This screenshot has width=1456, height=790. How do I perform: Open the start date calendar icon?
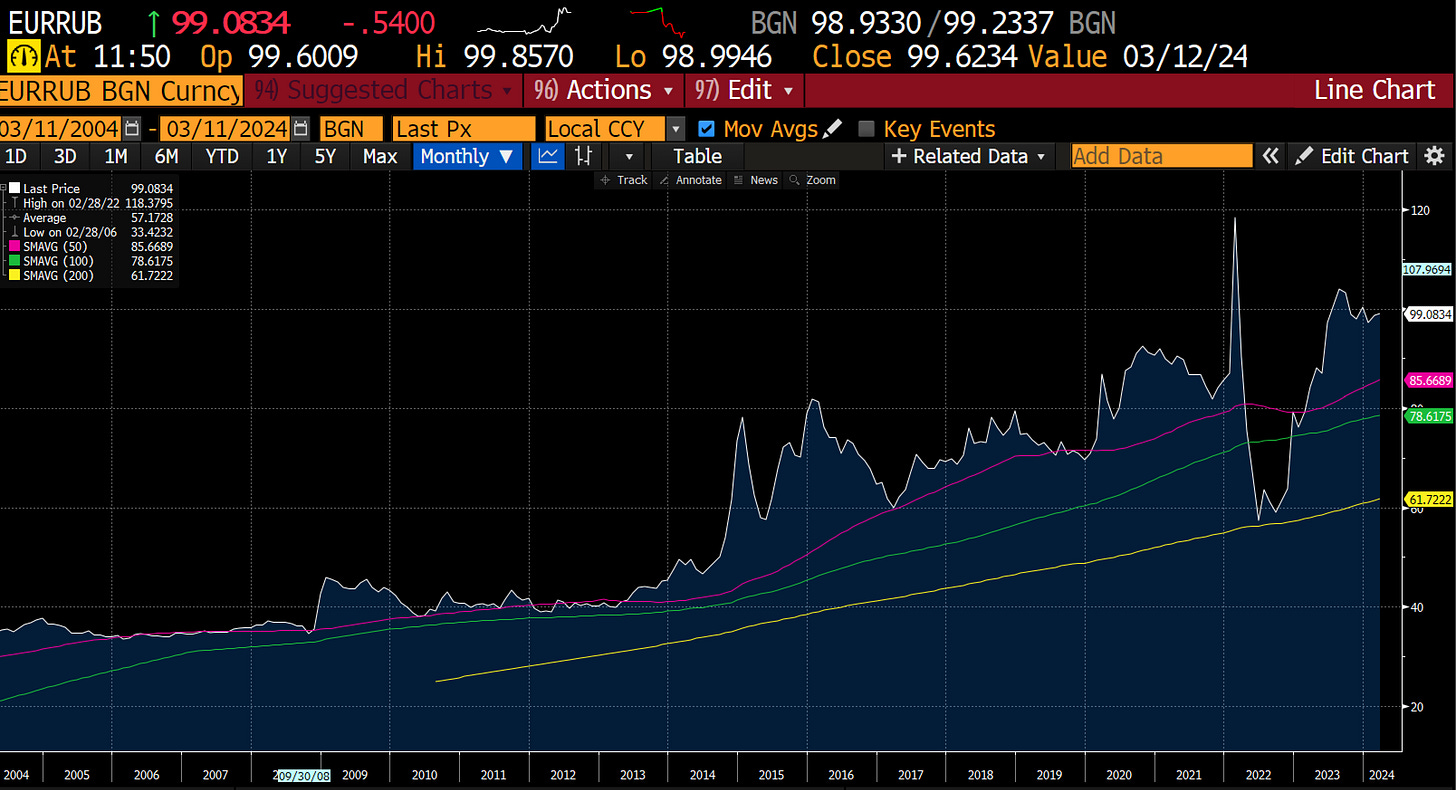(133, 129)
